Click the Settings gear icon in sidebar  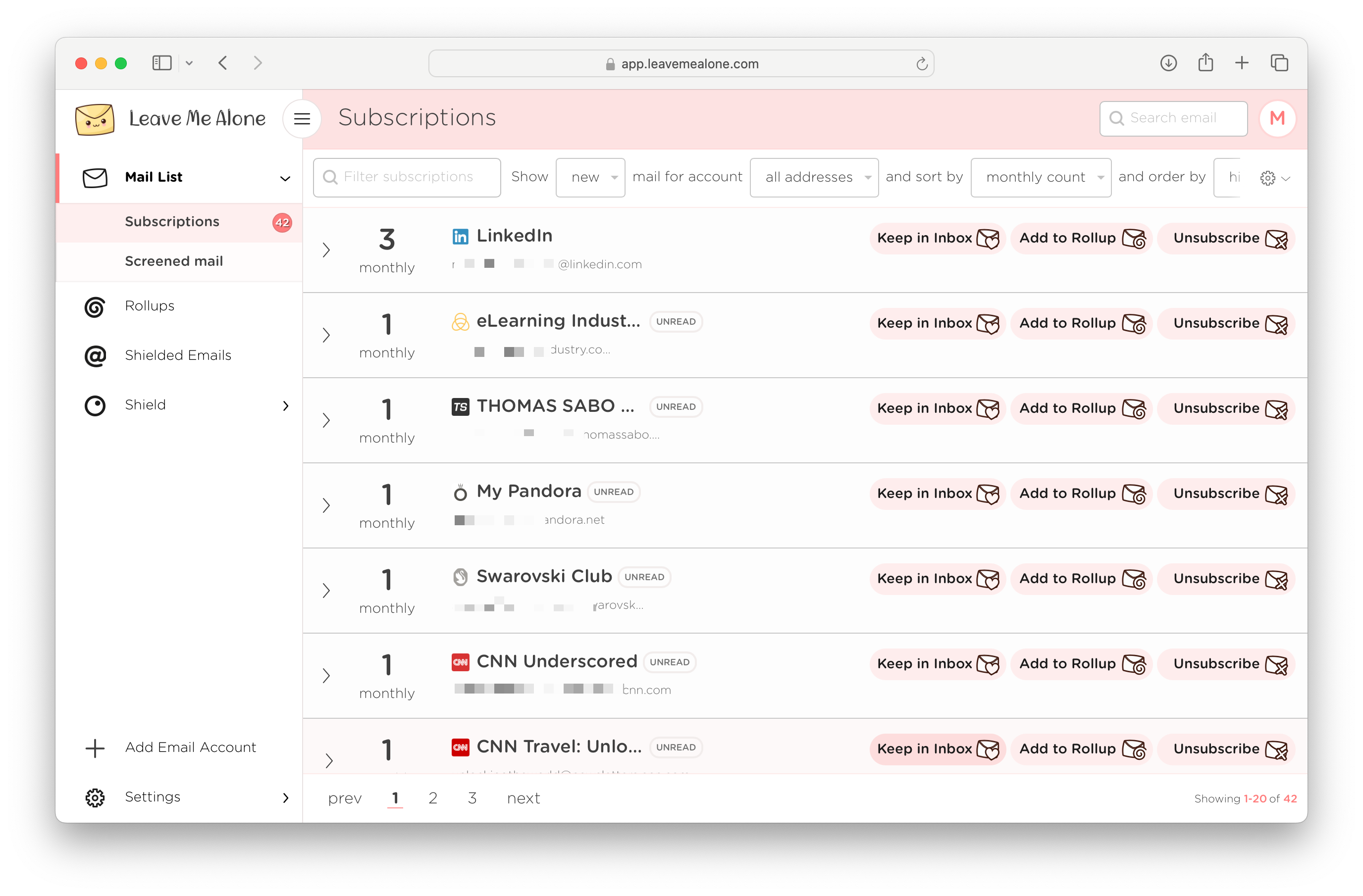click(95, 797)
